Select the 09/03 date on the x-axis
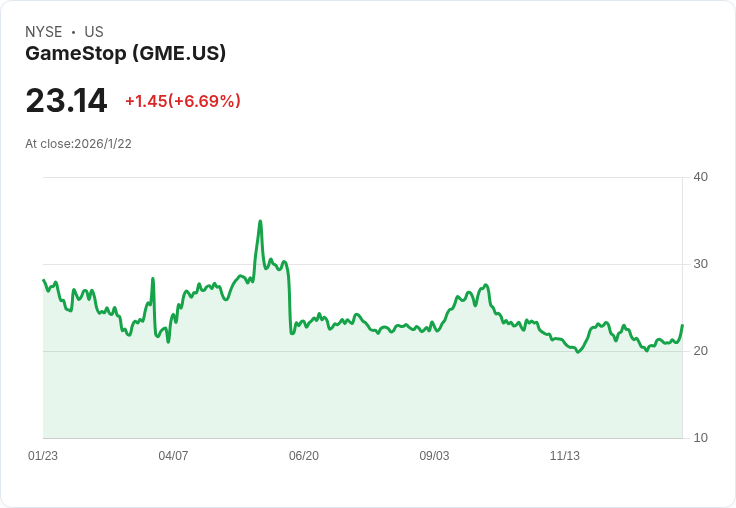The image size is (736, 508). [x=434, y=456]
